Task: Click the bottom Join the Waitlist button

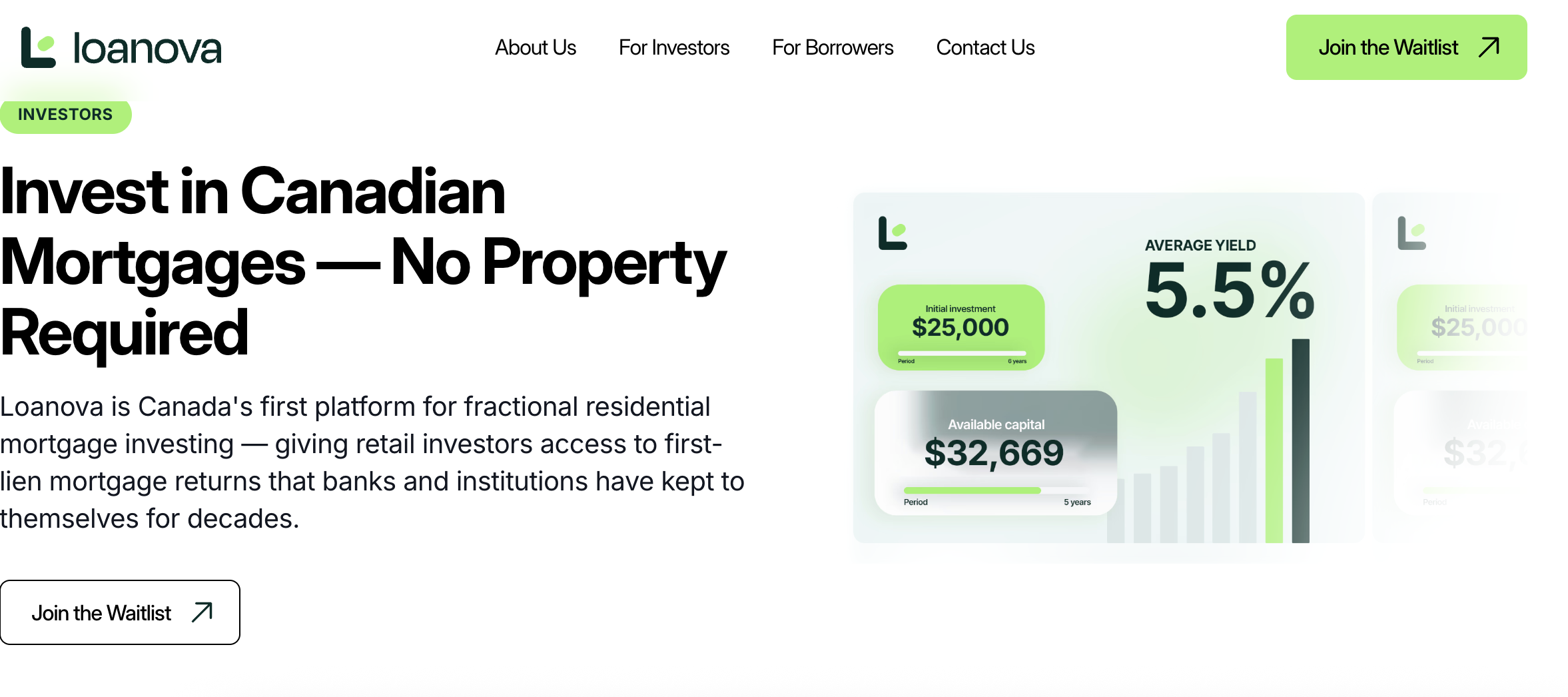Action: pyautogui.click(x=120, y=612)
